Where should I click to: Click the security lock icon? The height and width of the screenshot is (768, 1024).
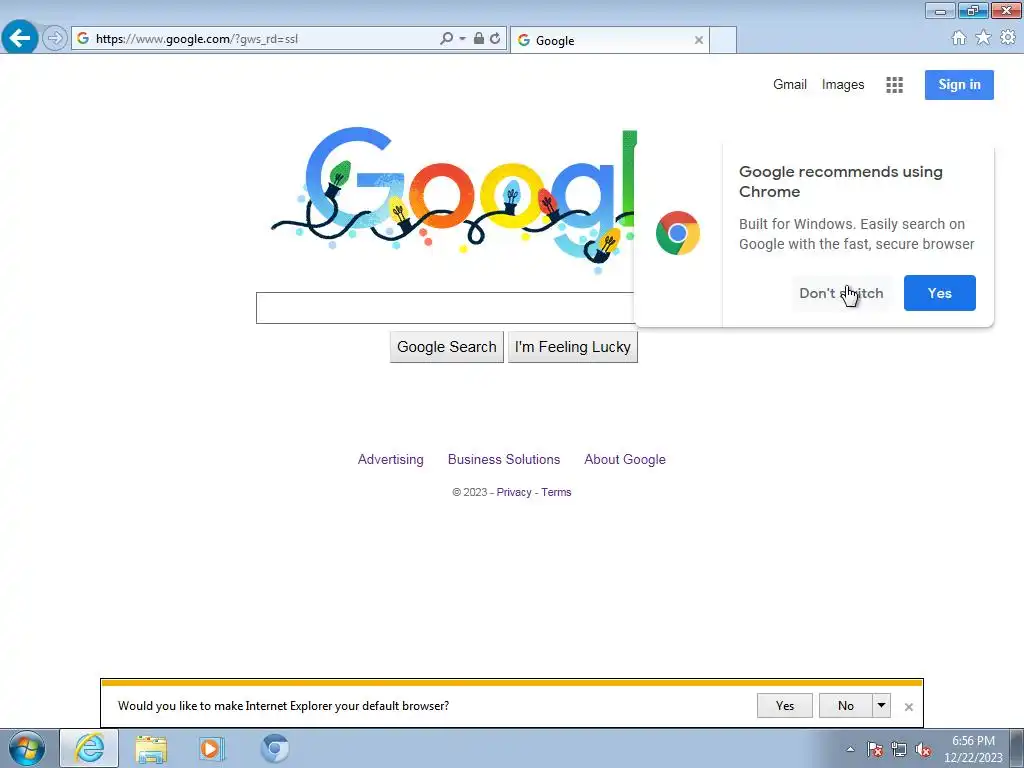click(x=479, y=39)
